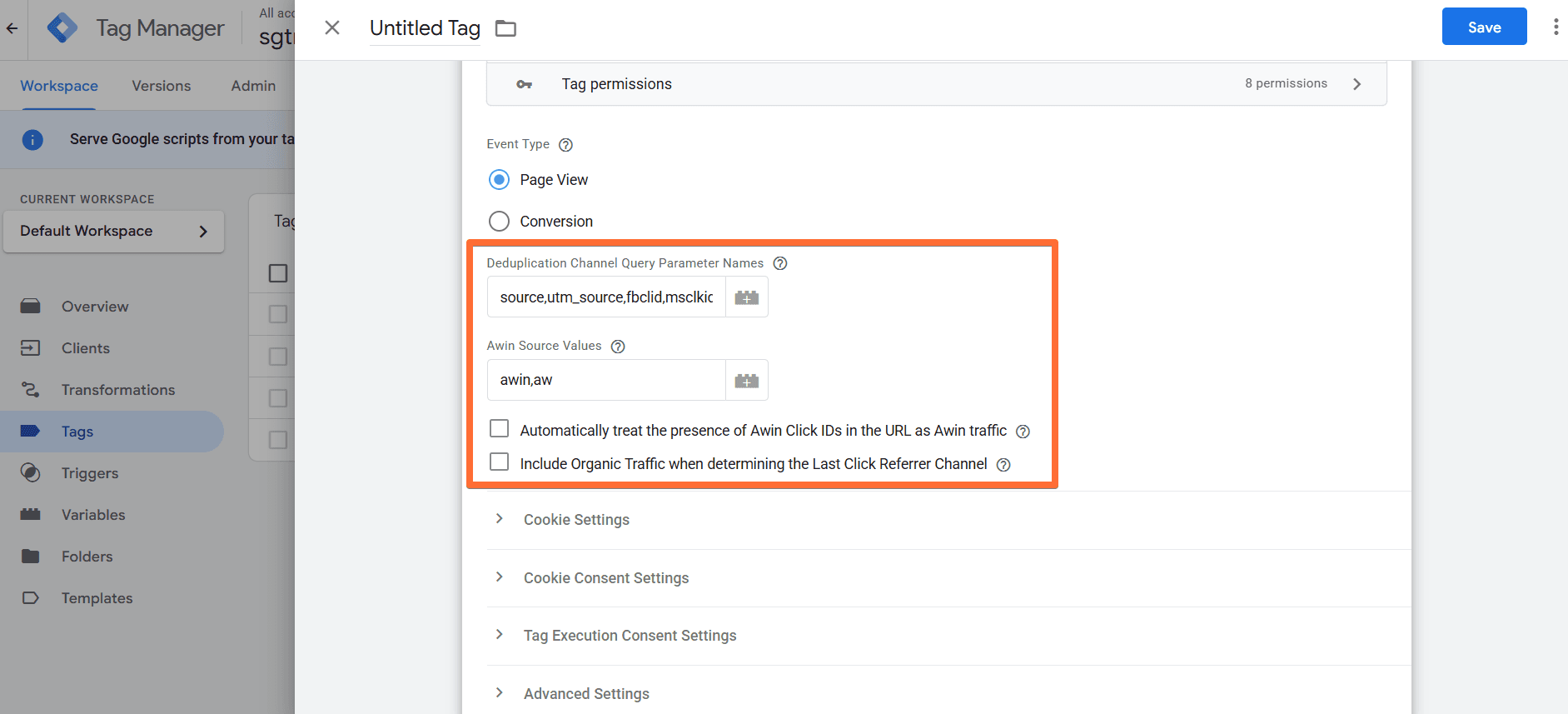
Task: Expand the Advanced Settings section
Action: (585, 694)
